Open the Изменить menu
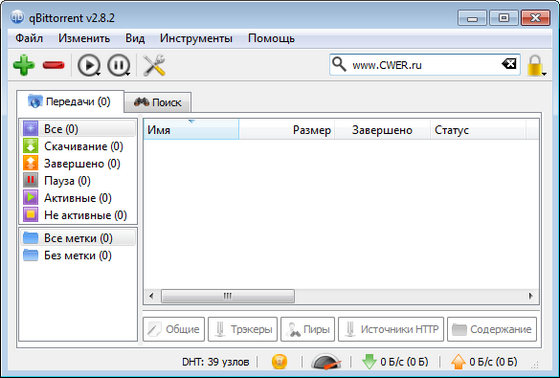 (84, 38)
